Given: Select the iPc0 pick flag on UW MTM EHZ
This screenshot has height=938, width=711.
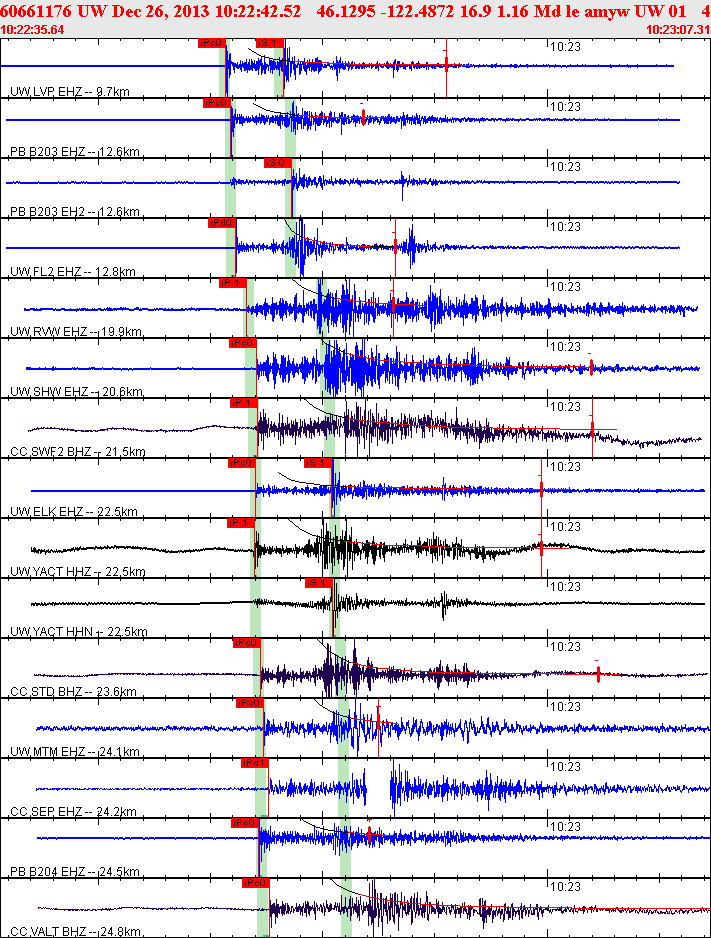Looking at the screenshot, I should (250, 702).
